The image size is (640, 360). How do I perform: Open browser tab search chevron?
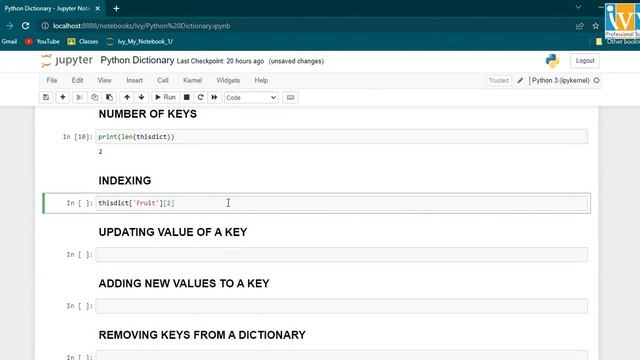578,7
